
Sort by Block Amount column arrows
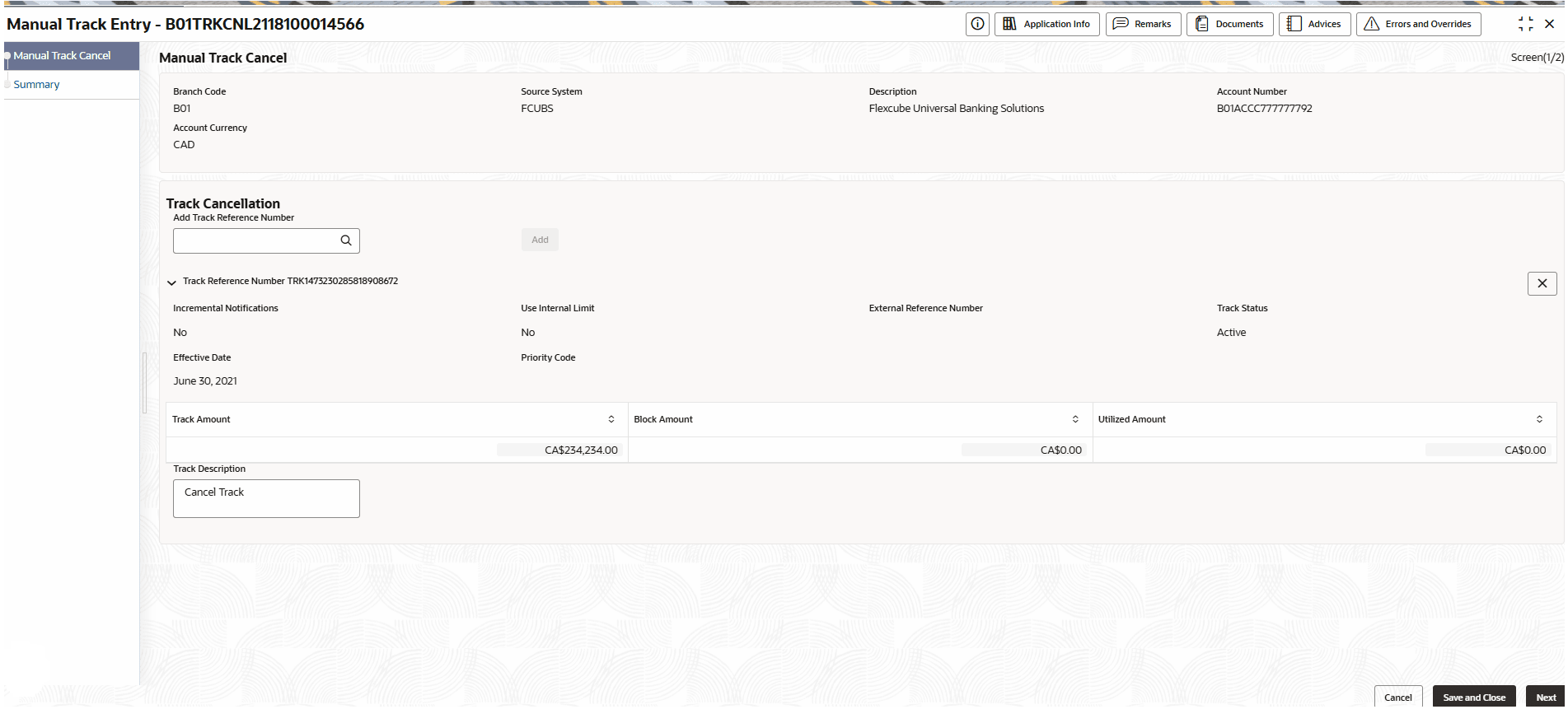[x=1075, y=419]
